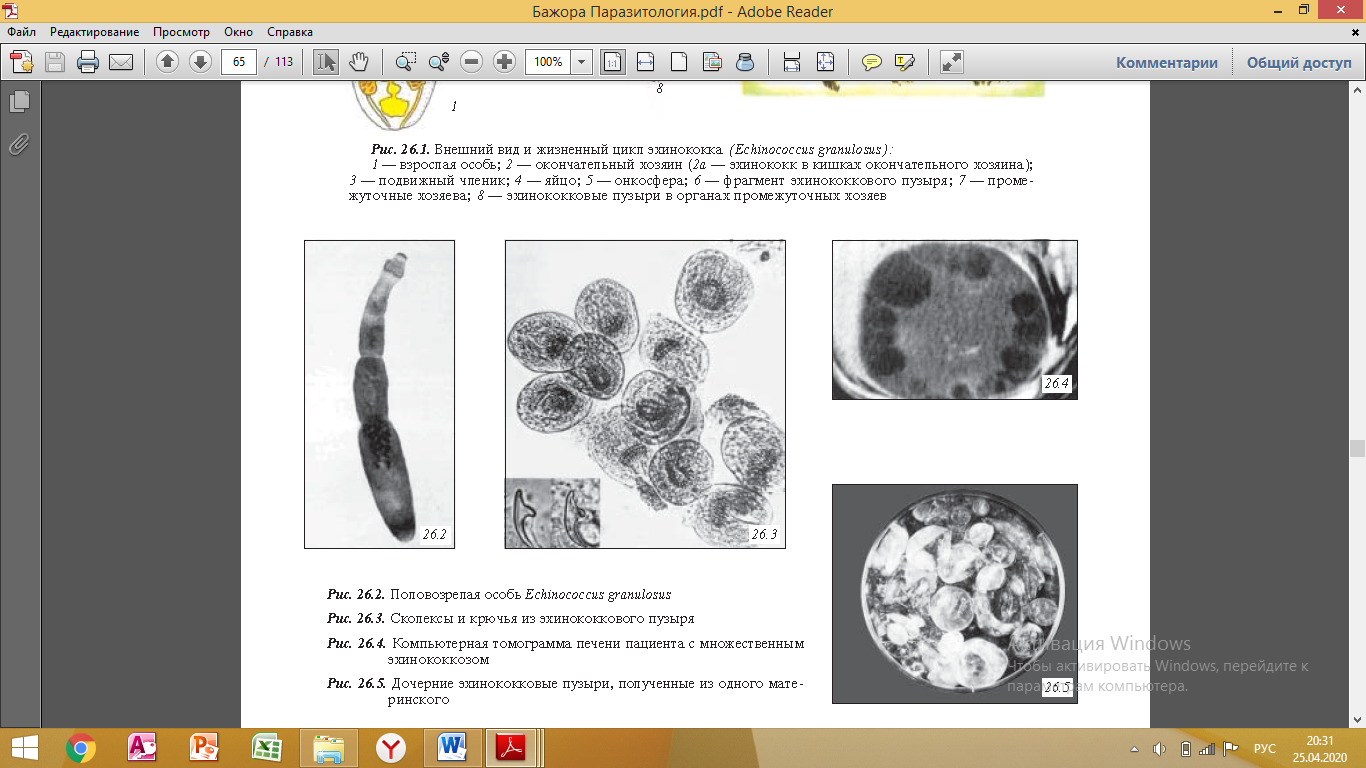The image size is (1366, 768).
Task: Open the Просмотр menu
Action: click(181, 32)
